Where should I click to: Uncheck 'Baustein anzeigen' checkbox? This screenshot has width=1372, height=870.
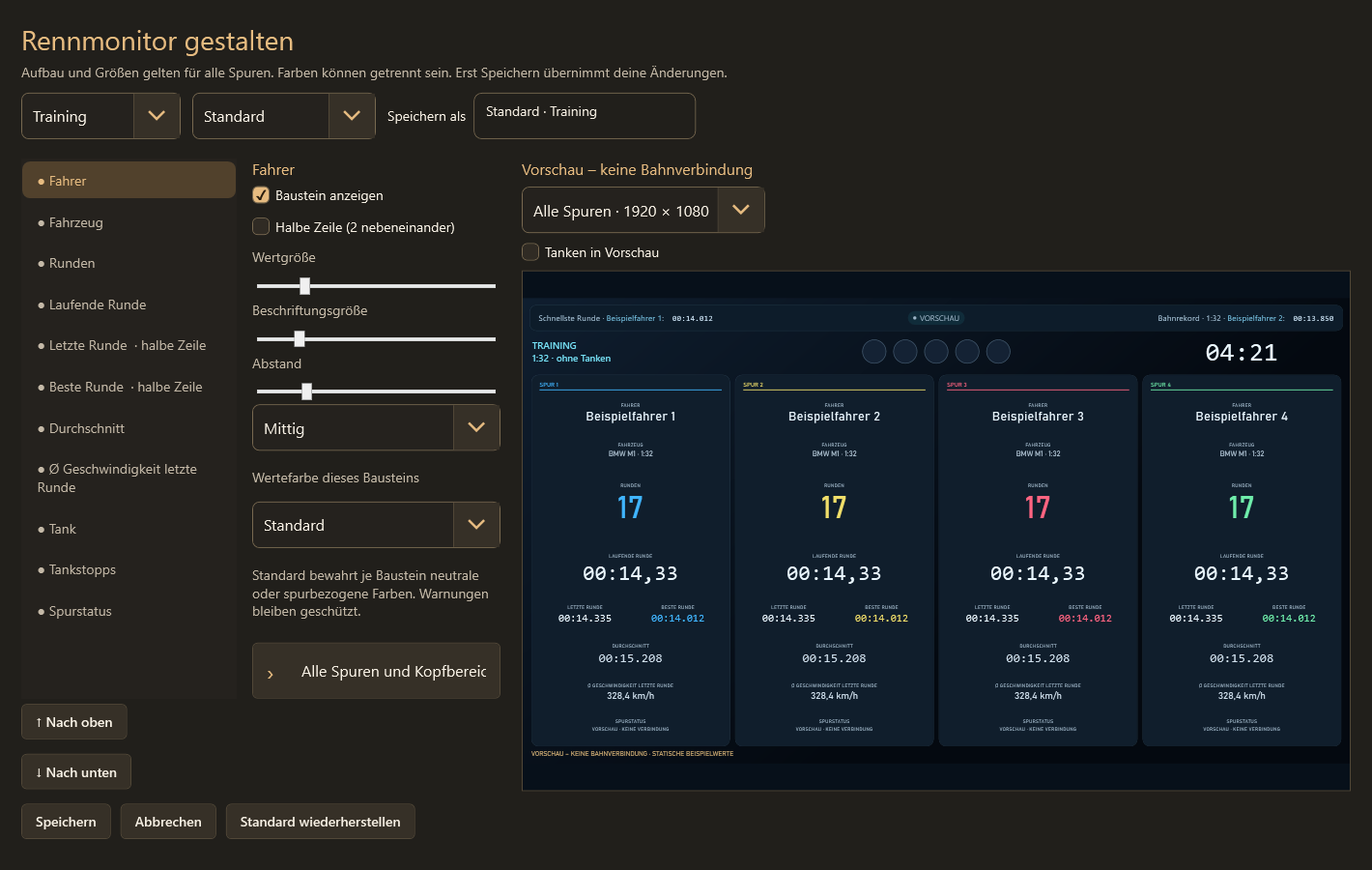point(261,195)
